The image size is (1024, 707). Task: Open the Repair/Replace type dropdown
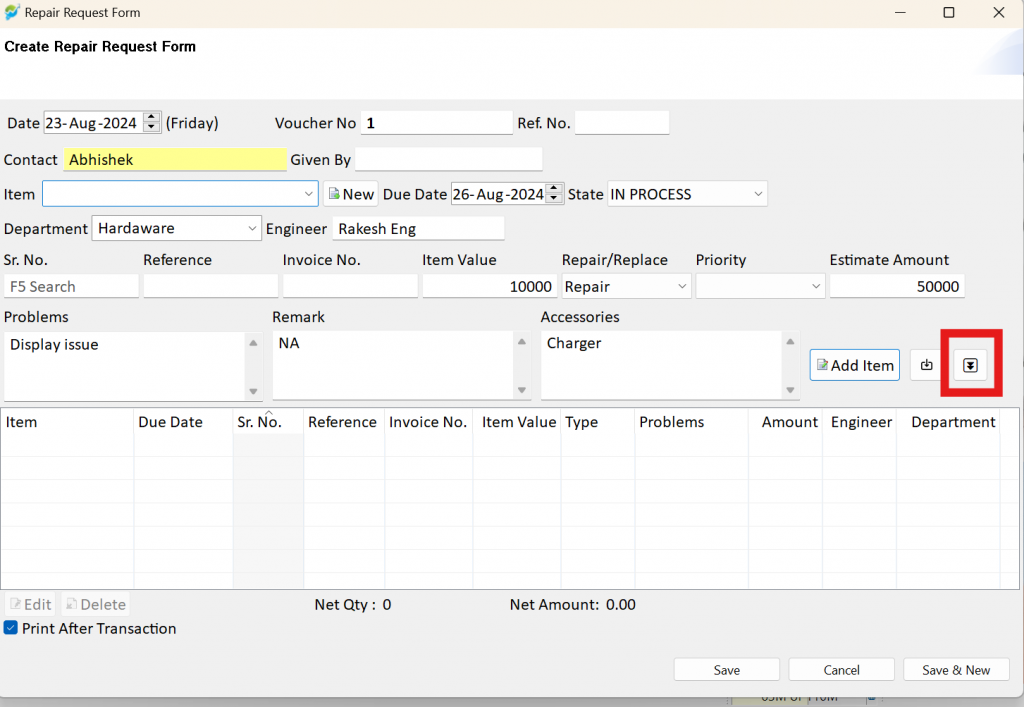682,286
